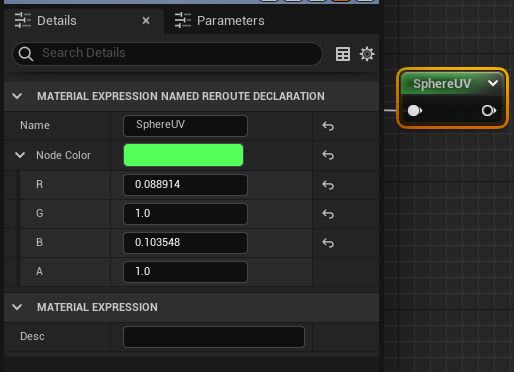Click the B channel label
The height and width of the screenshot is (372, 514).
click(x=39, y=242)
